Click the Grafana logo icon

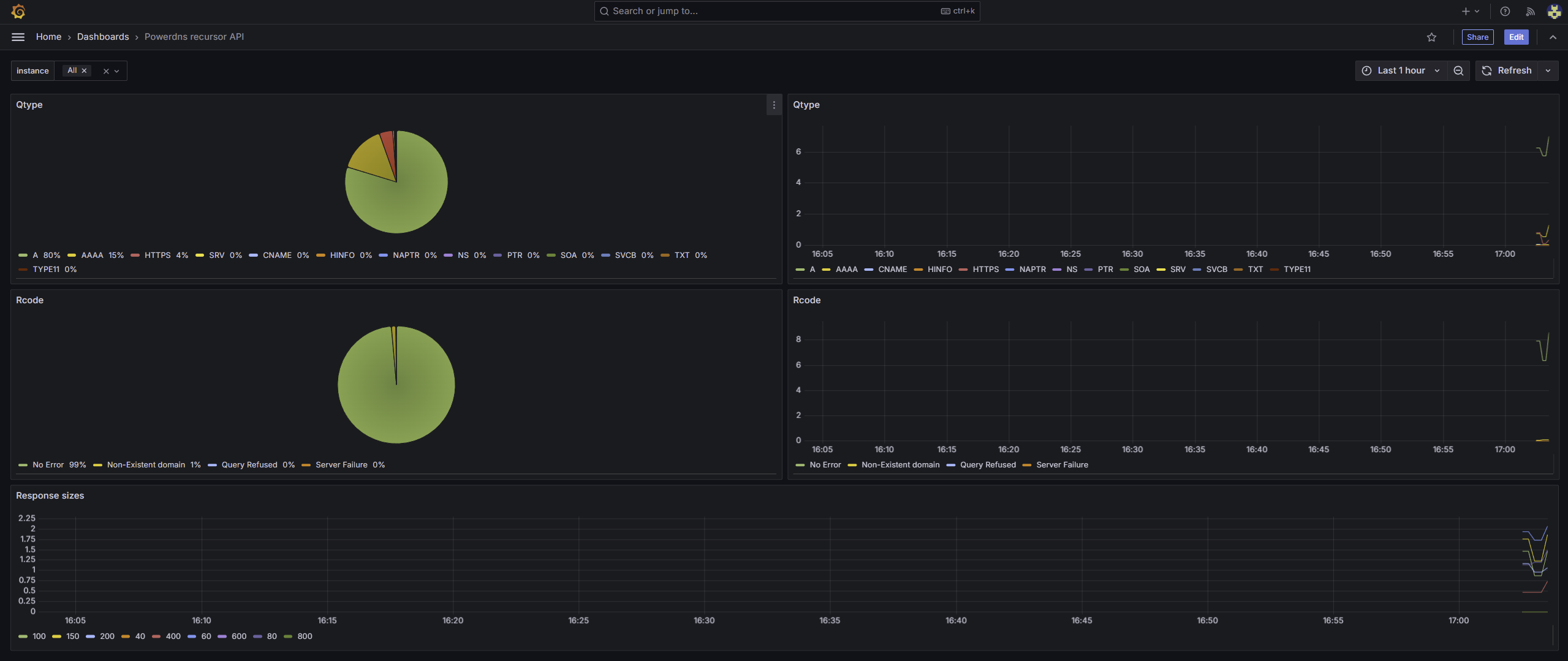click(x=18, y=12)
